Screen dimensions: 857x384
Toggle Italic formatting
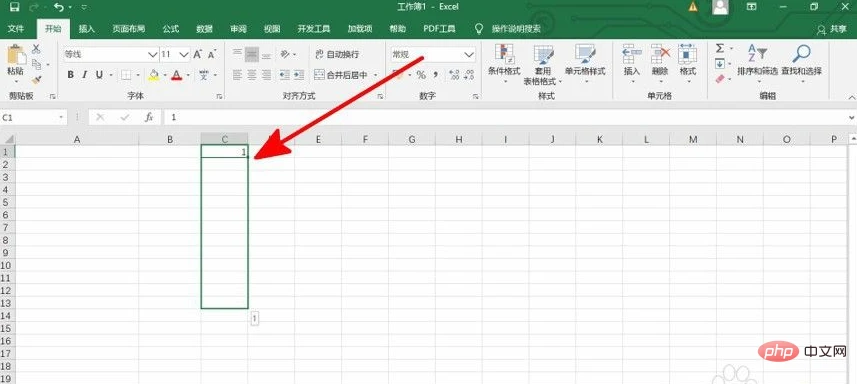[85, 75]
